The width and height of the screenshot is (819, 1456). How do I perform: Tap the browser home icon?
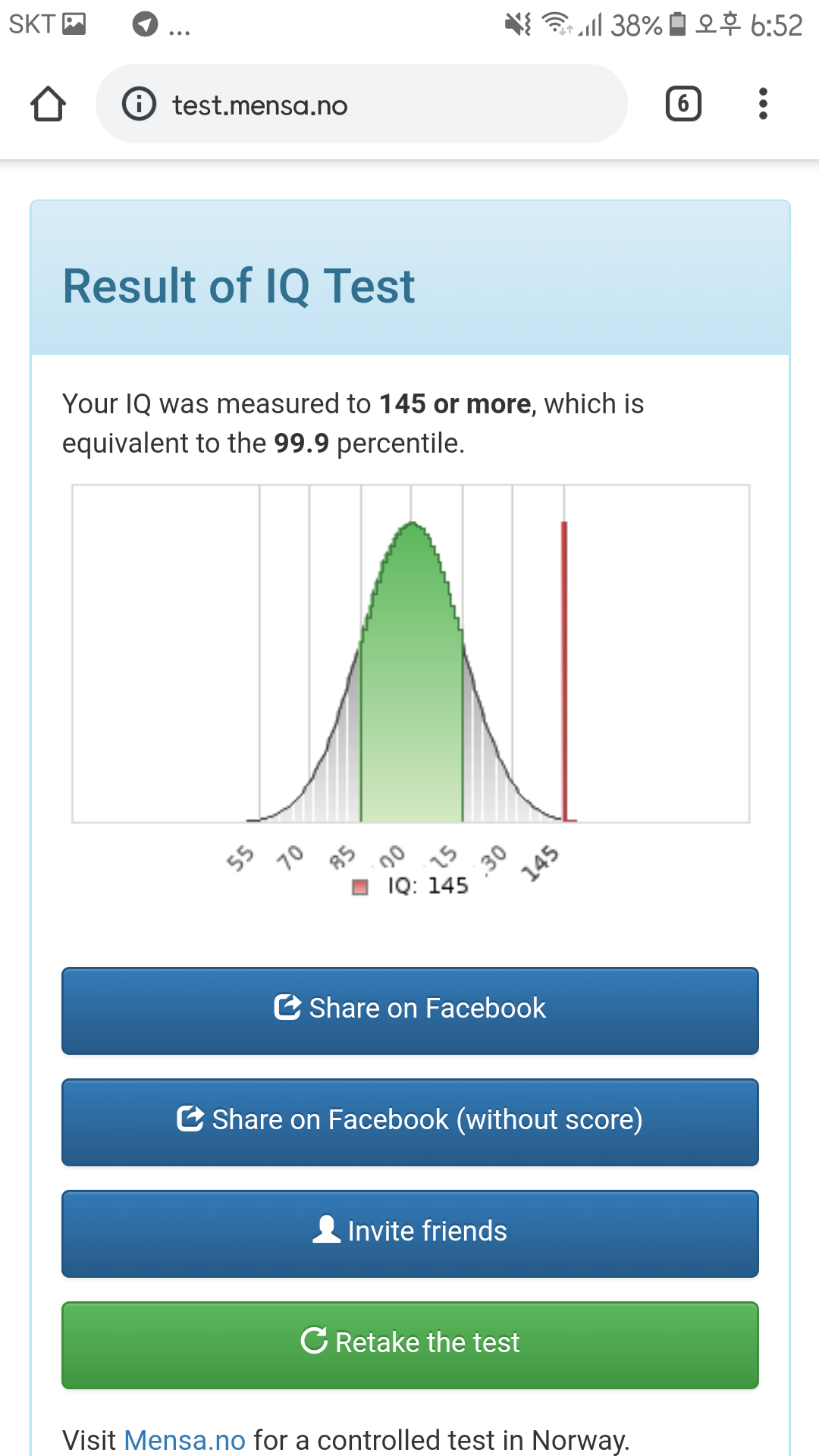48,104
